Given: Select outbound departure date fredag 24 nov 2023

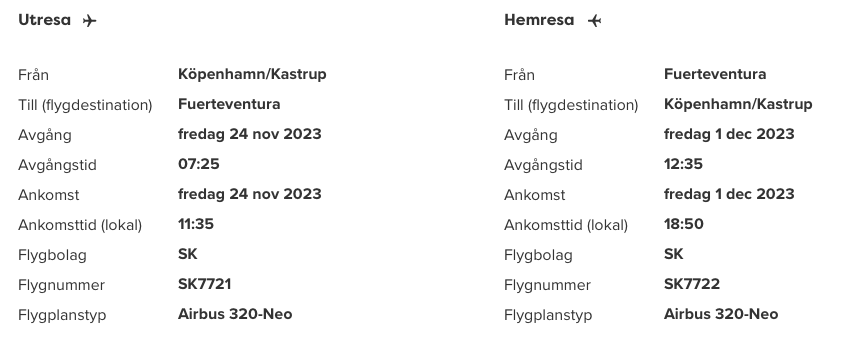Looking at the screenshot, I should (x=249, y=134).
